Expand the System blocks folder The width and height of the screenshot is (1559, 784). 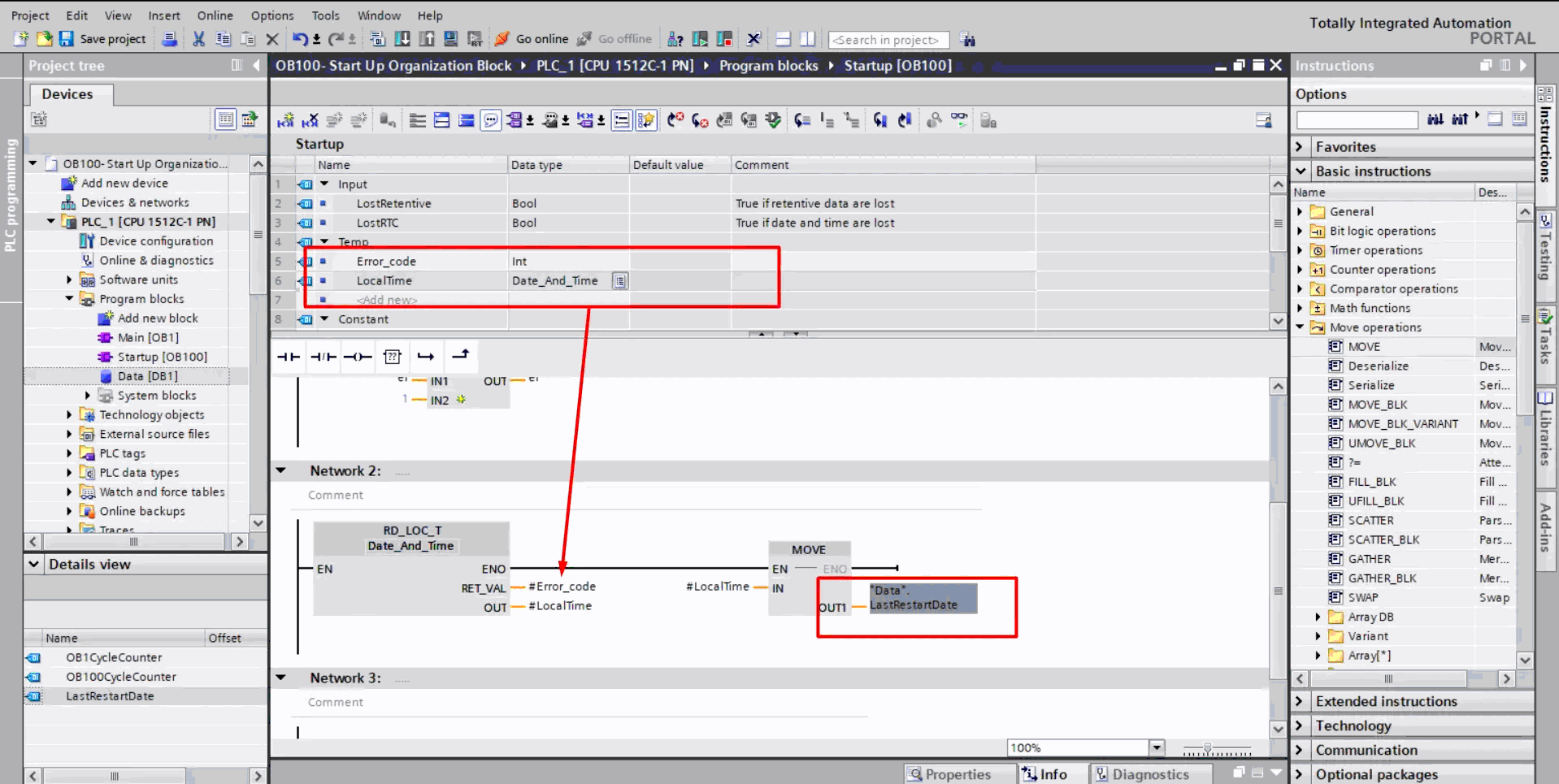88,395
